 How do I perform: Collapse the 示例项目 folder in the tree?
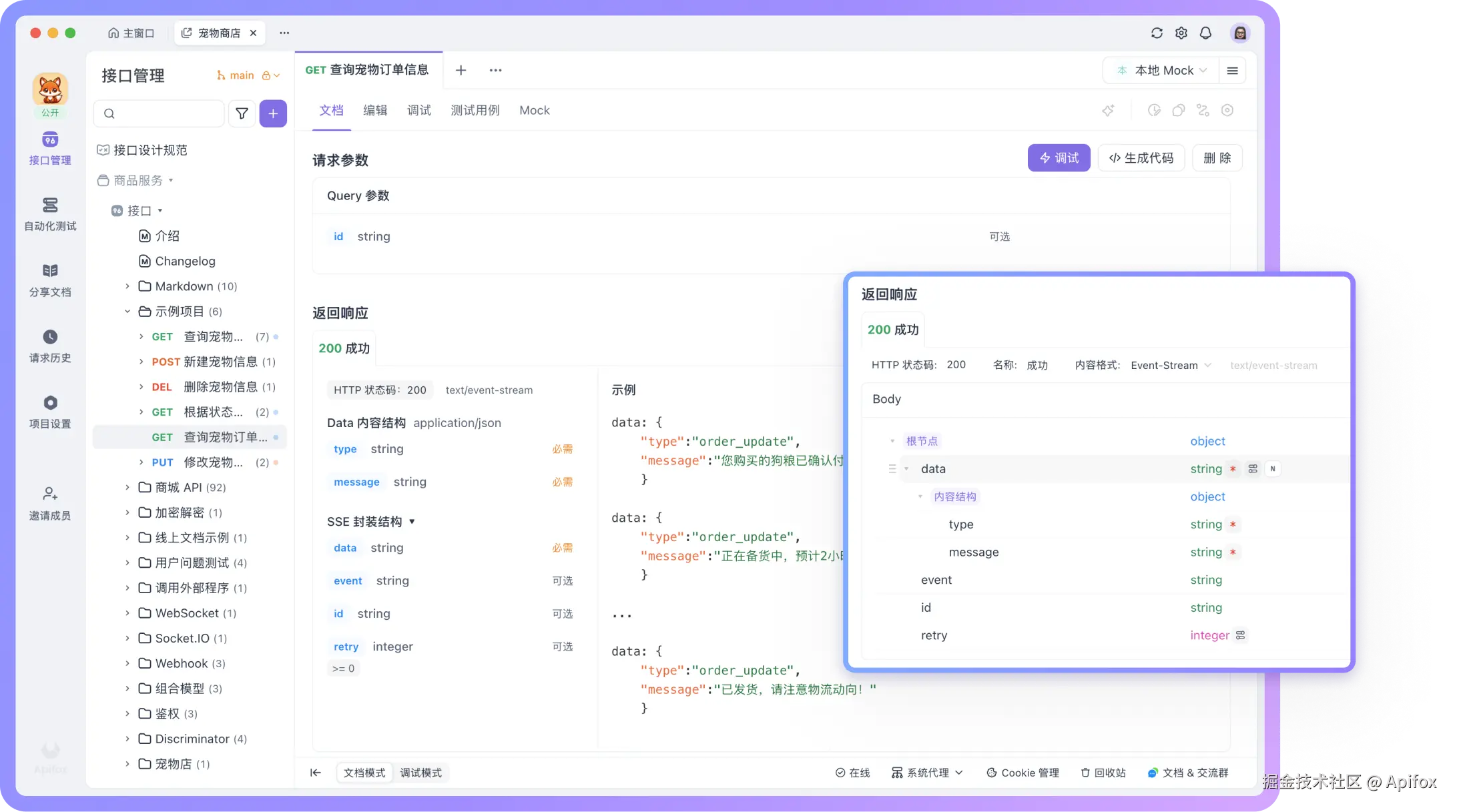(x=127, y=311)
